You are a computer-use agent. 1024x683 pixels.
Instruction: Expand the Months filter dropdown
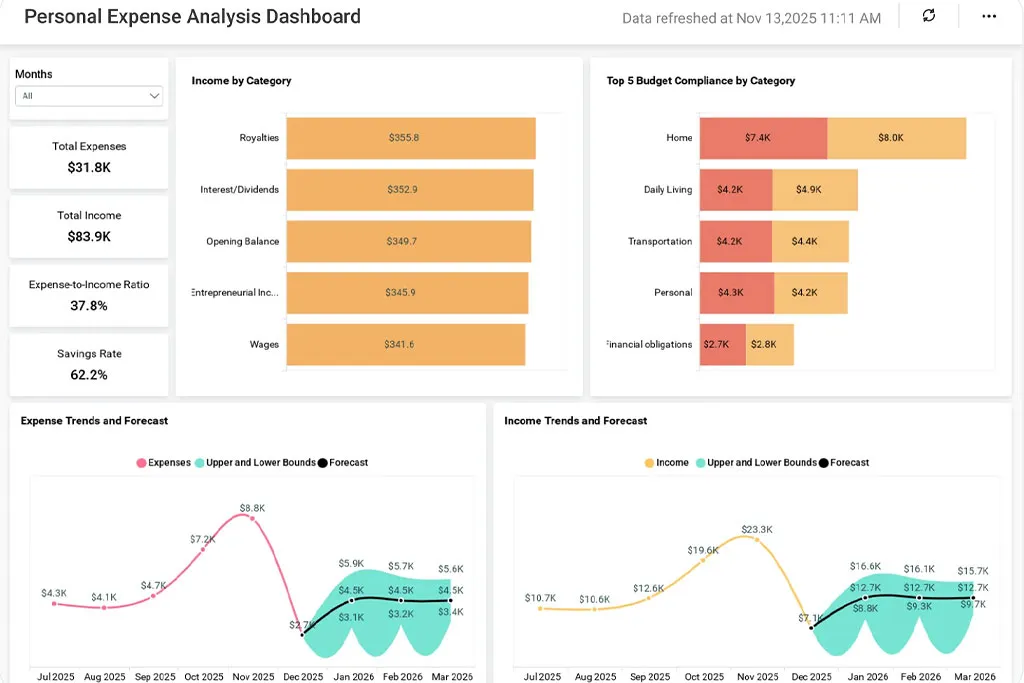pos(89,96)
